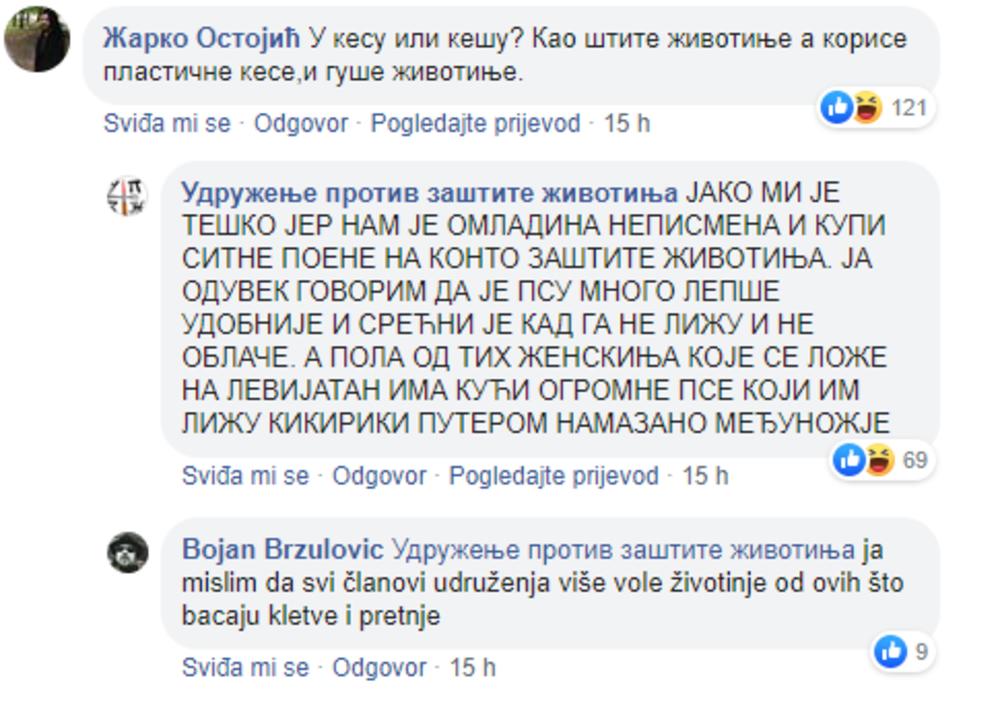Click Жарко Остојић's profile picture
Screen dimensions: 1000x701
37,40
